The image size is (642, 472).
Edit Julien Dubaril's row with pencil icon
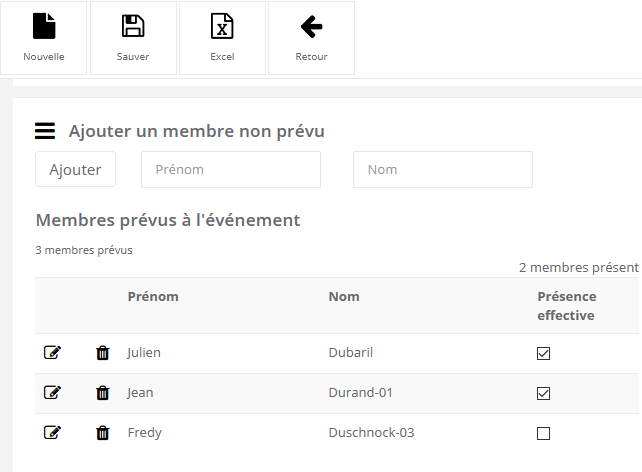(x=53, y=353)
